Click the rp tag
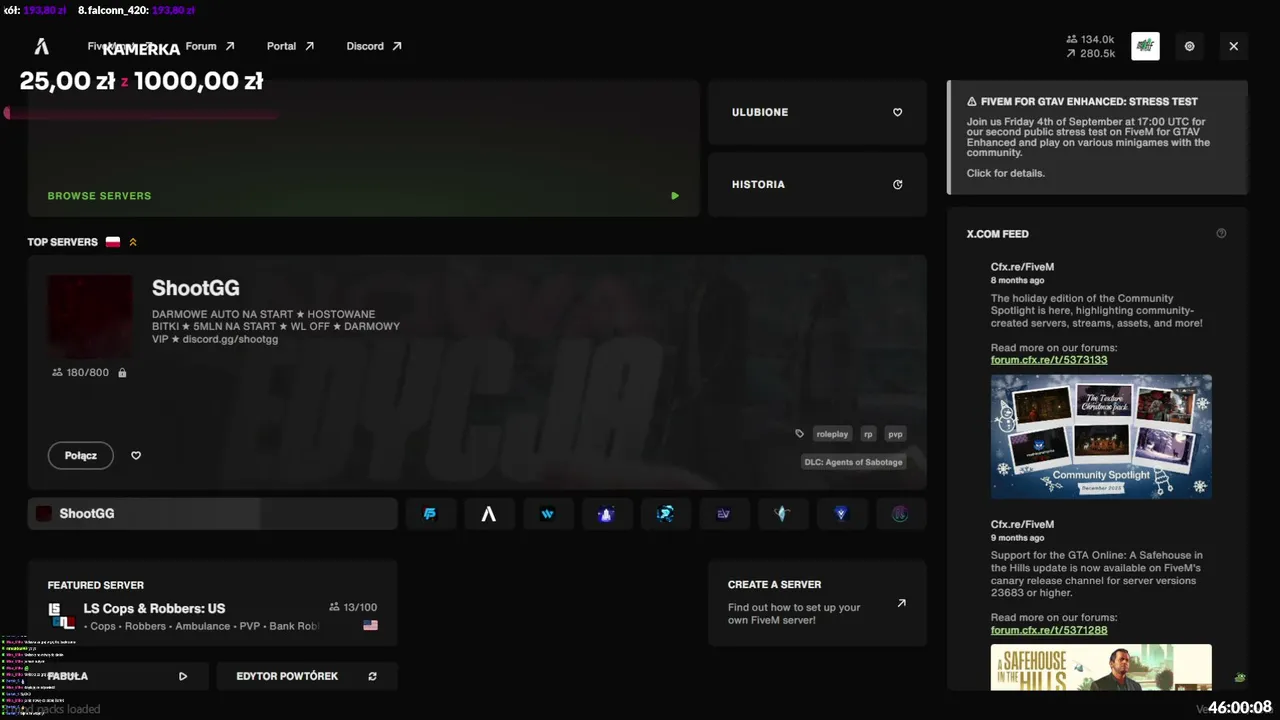The width and height of the screenshot is (1280, 720). [x=868, y=434]
